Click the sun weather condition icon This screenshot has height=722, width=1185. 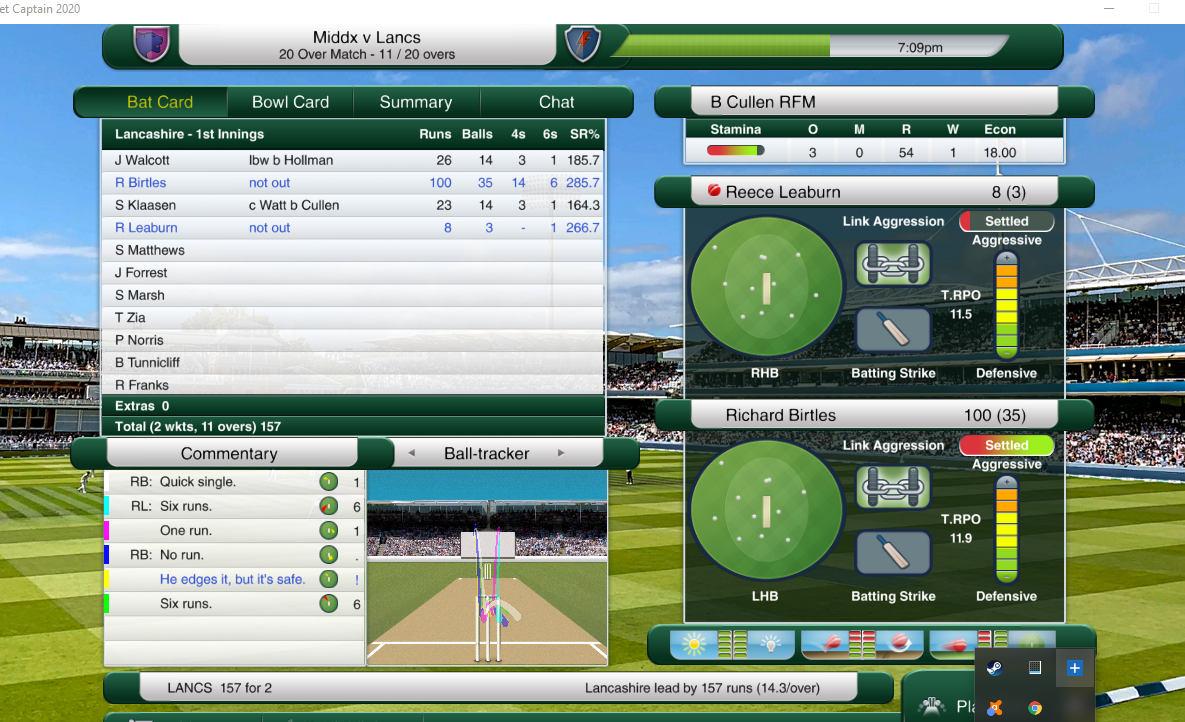tap(694, 644)
